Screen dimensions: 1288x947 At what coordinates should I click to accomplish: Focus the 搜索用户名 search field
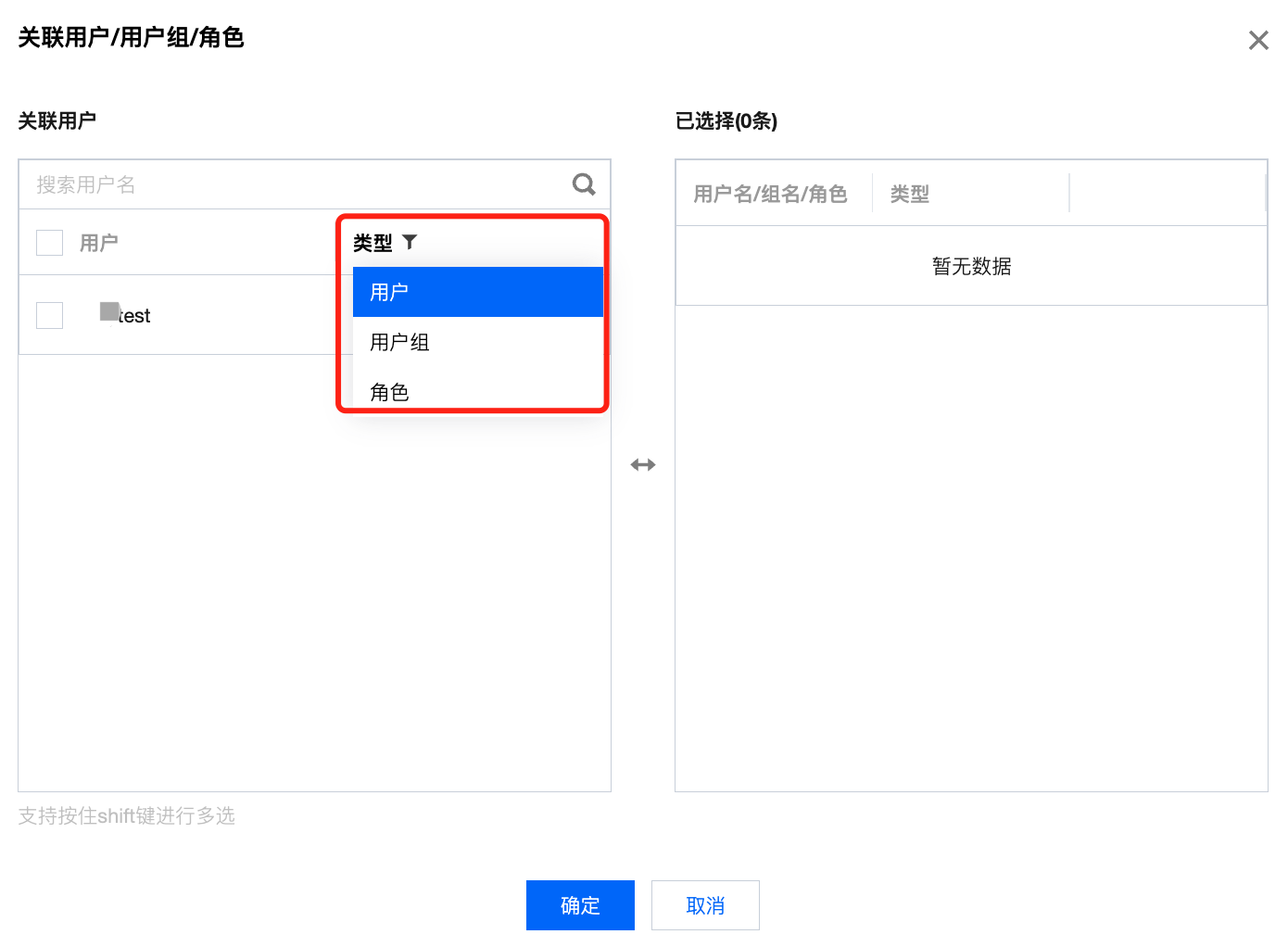point(297,184)
